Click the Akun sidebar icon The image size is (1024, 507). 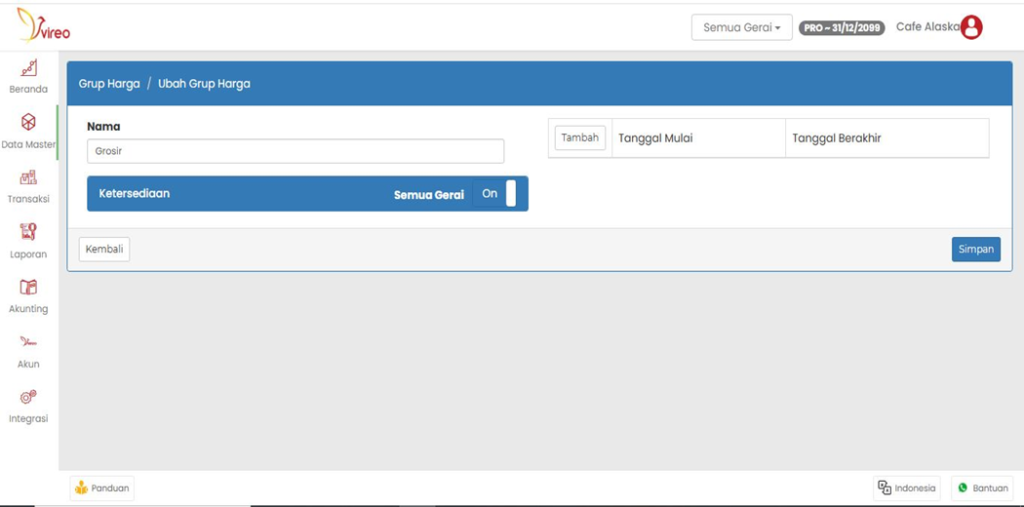(28, 343)
